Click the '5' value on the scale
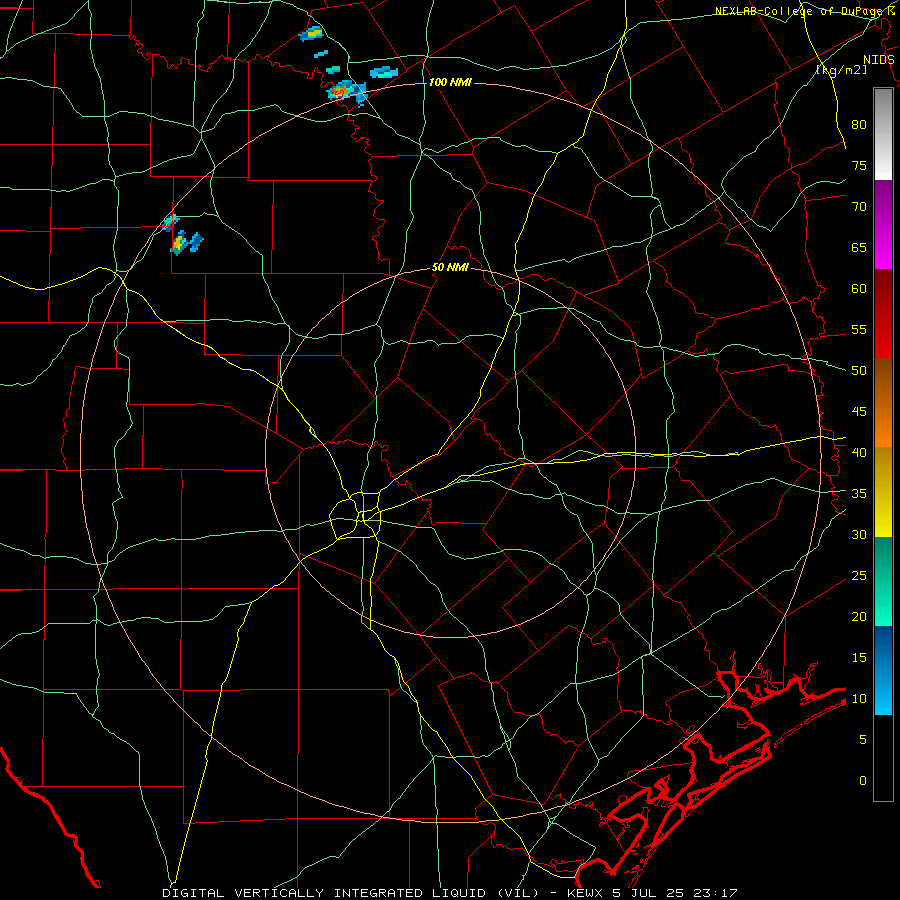Image resolution: width=900 pixels, height=900 pixels. tap(863, 740)
